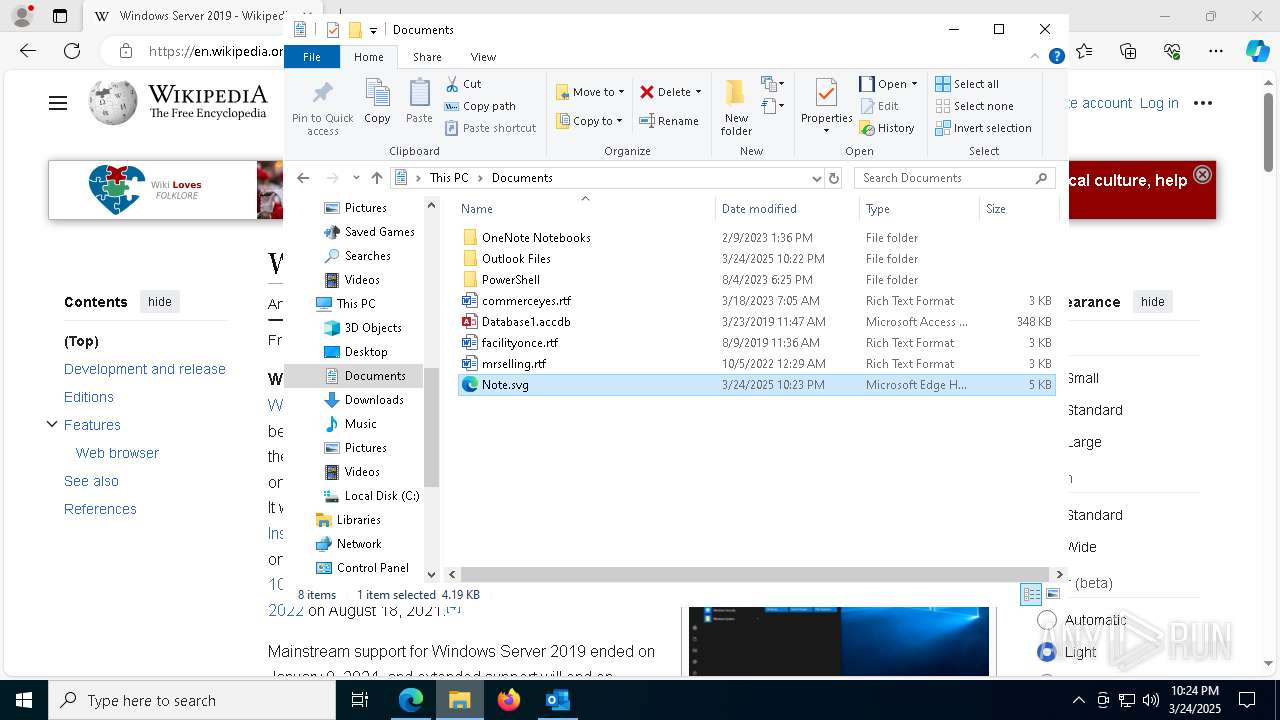Switch to Large icons view

coord(1053,595)
